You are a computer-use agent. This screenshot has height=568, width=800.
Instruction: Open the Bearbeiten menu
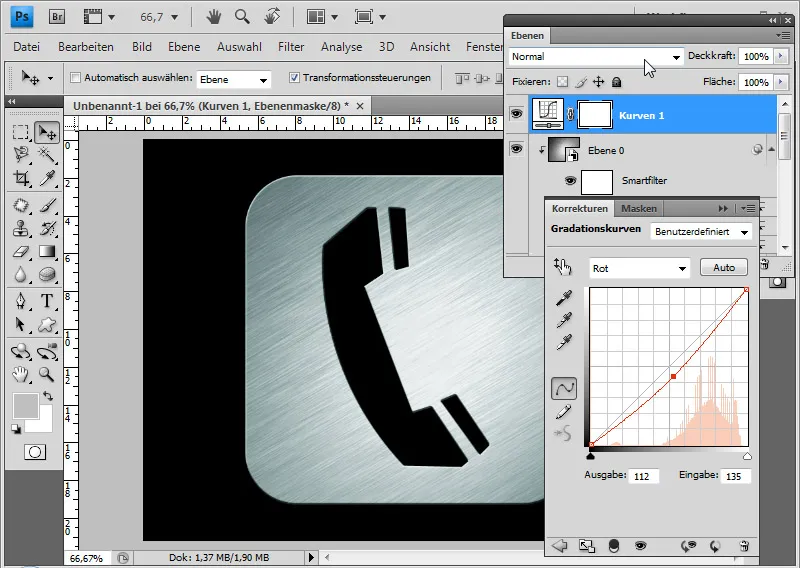[x=86, y=47]
